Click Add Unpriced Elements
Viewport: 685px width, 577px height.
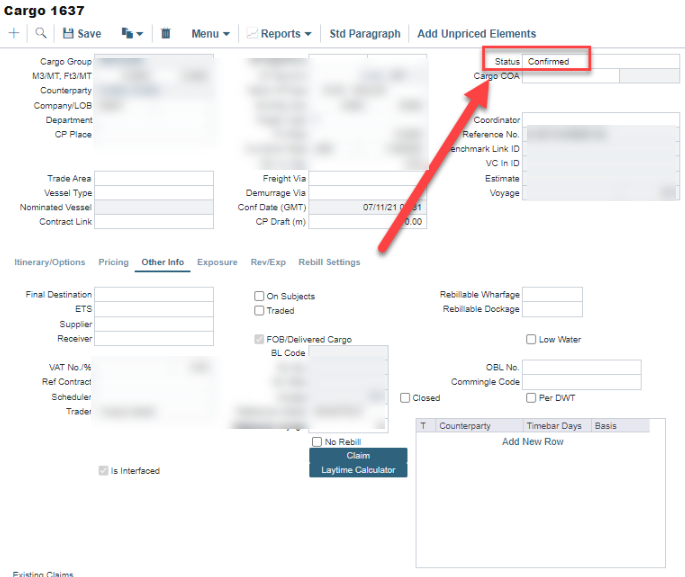477,34
